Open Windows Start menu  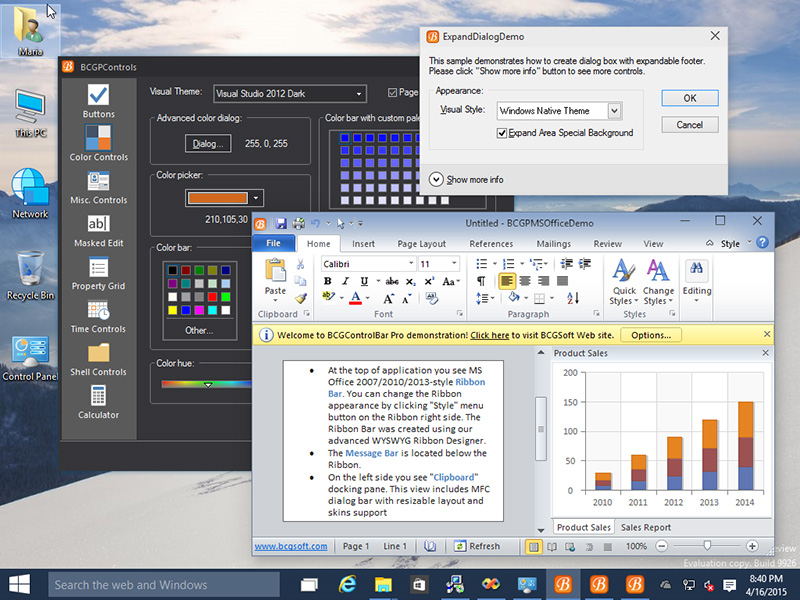tap(20, 585)
